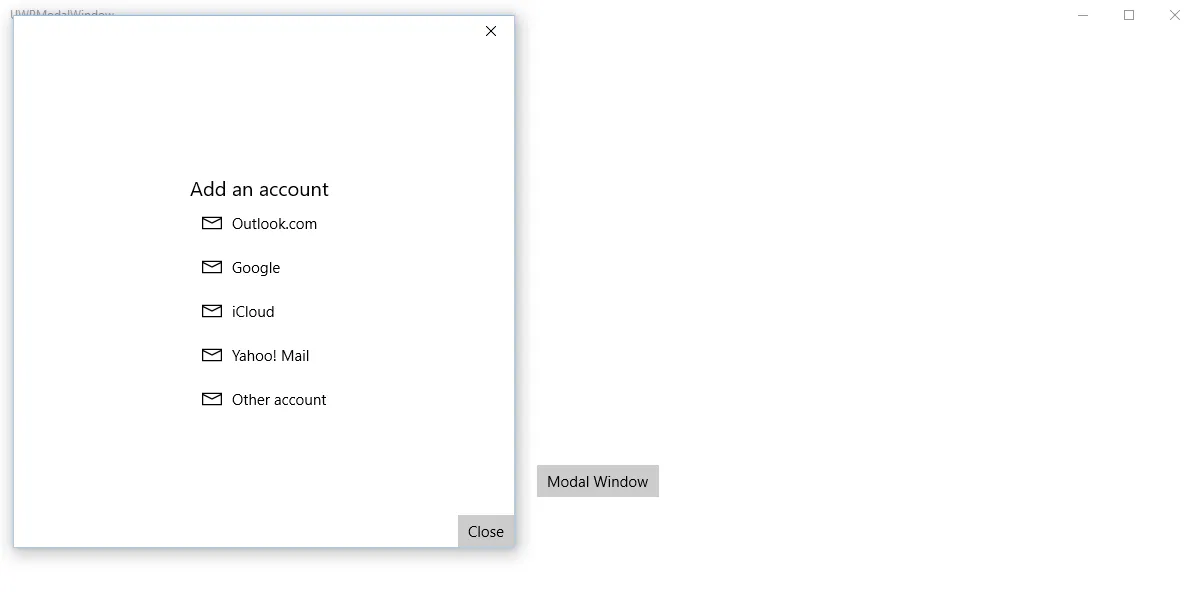Viewport: 1191px width, 594px height.
Task: Choose the Other account label
Action: (279, 400)
